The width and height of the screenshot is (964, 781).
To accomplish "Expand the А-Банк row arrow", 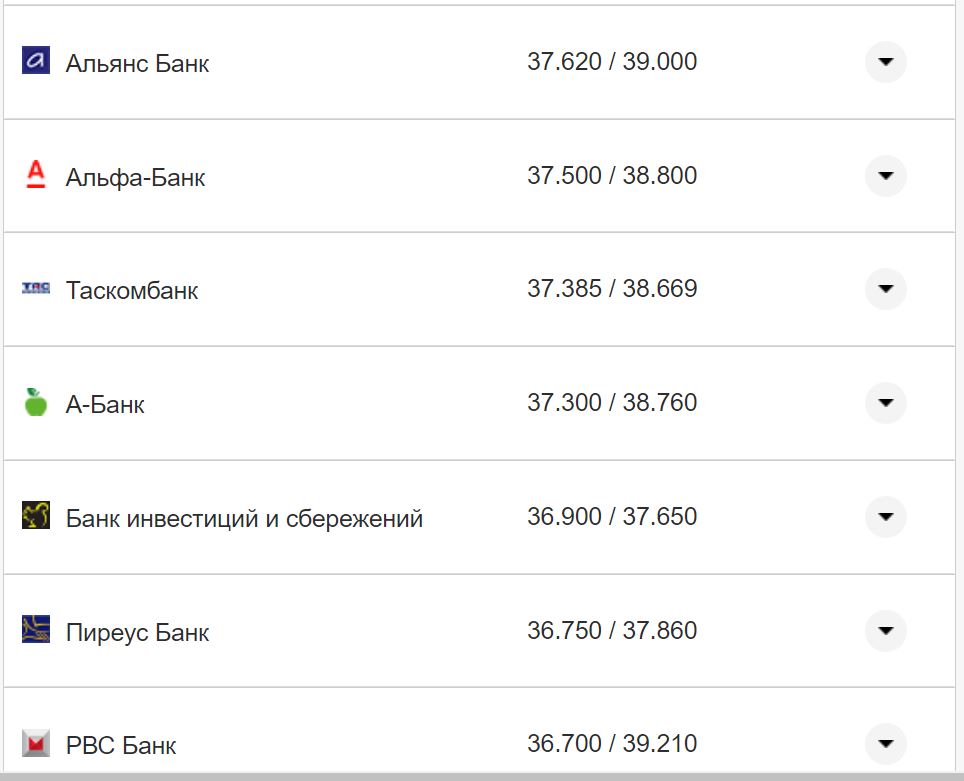I will click(885, 403).
